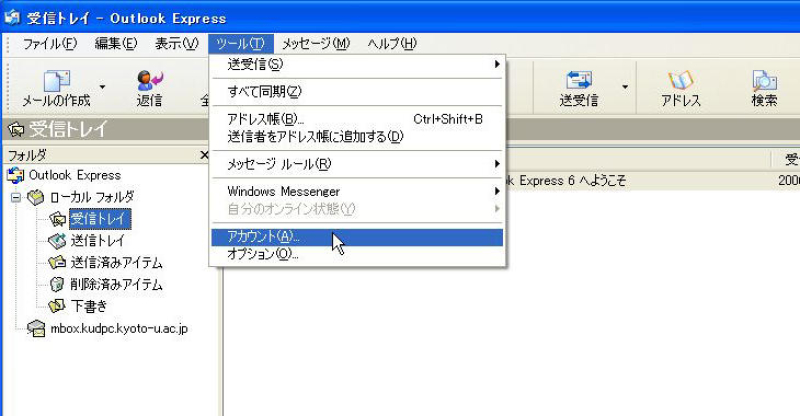800x416 pixels.
Task: Select 送信者をアドレス帳に追加する(D)
Action: coord(357,137)
